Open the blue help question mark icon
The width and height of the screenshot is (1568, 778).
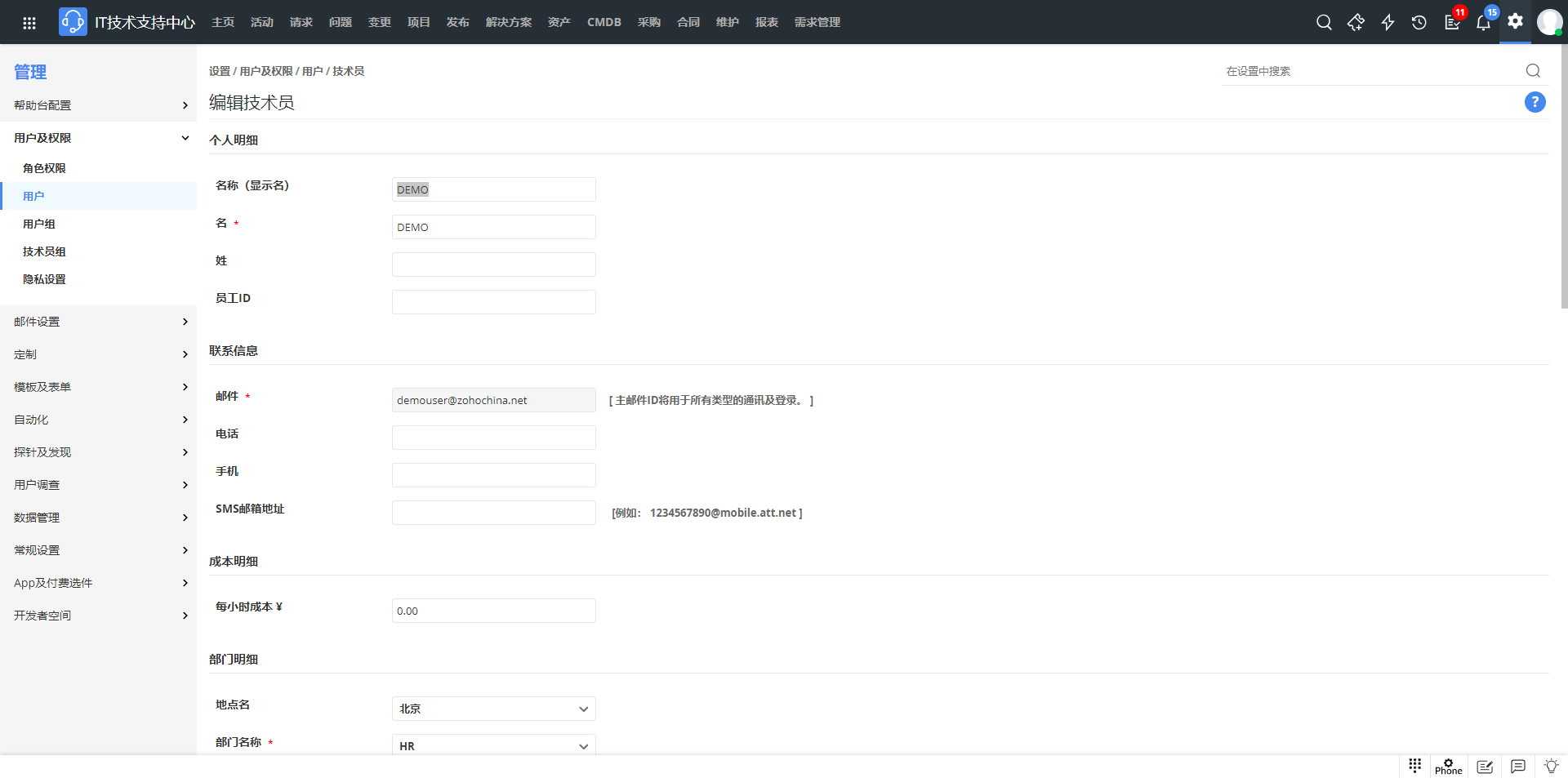1535,102
